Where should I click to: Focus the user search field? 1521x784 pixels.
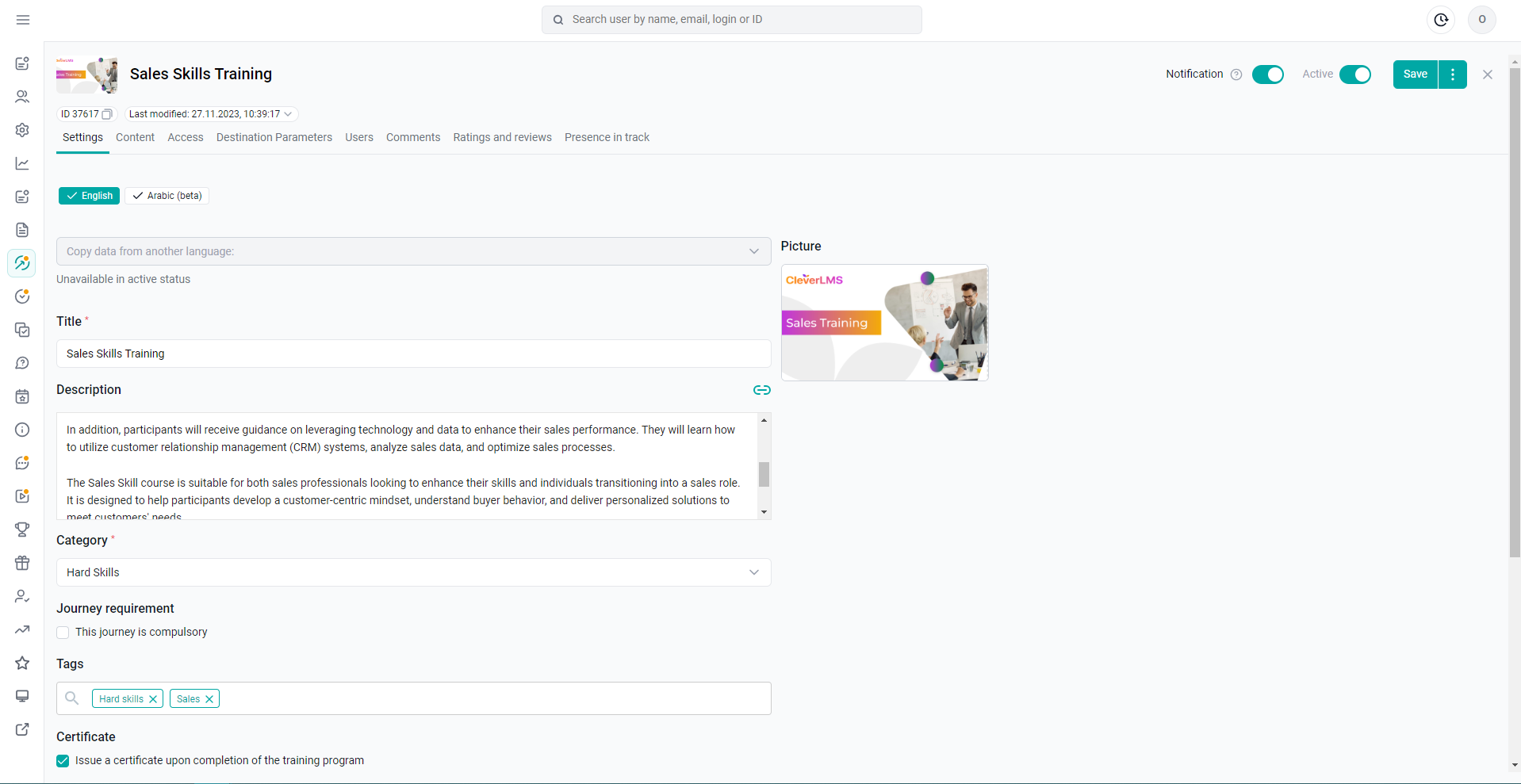(x=732, y=20)
